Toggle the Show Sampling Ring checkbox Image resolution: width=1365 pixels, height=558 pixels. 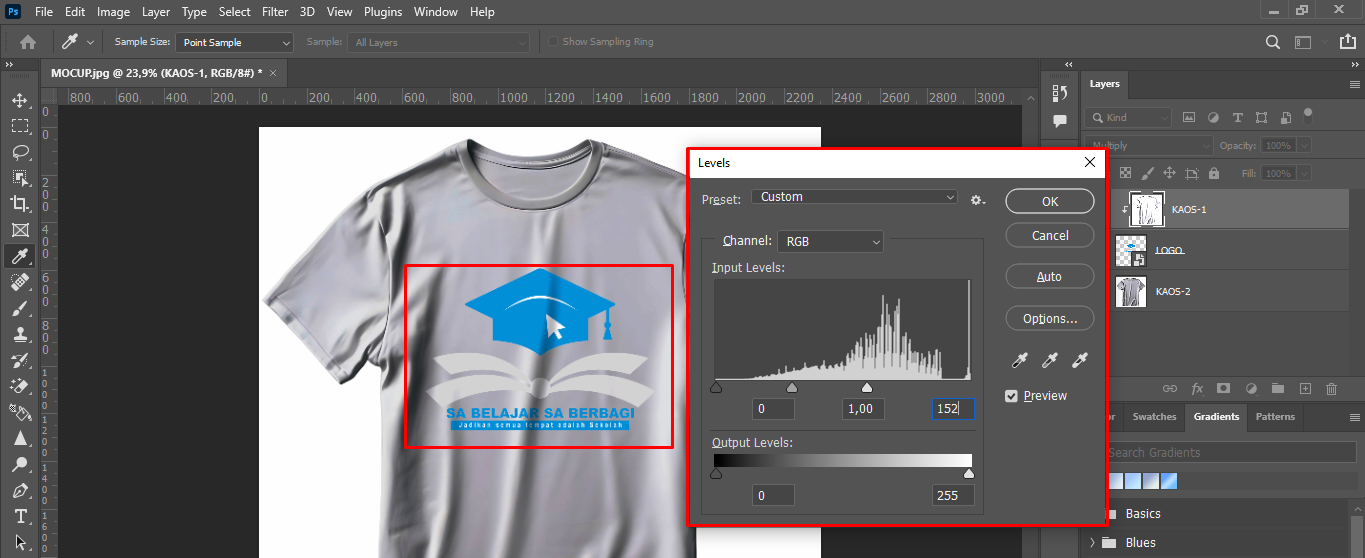pos(553,42)
